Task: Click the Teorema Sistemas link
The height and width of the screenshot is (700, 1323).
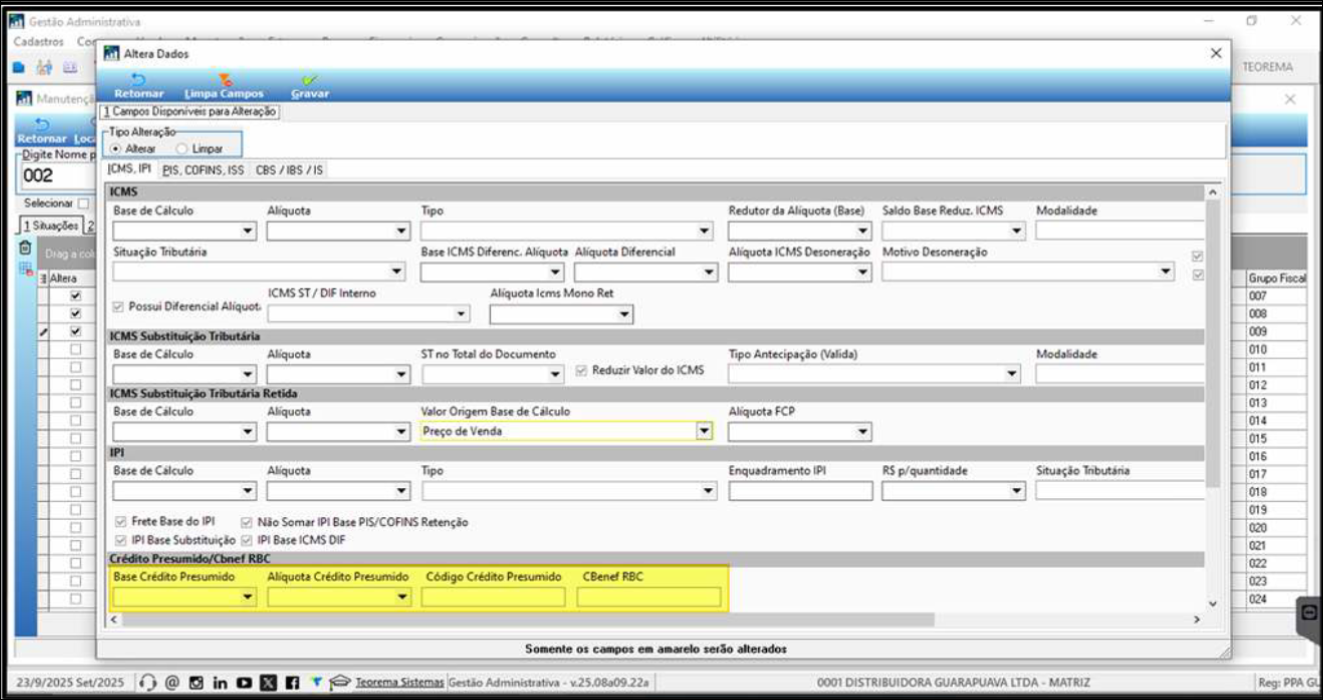Action: (399, 682)
